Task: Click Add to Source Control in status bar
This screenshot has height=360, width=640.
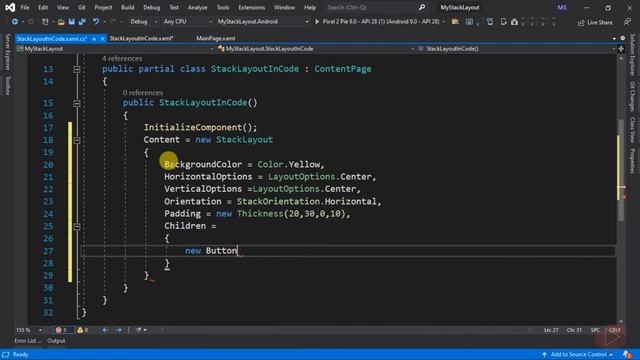Action: click(x=578, y=354)
